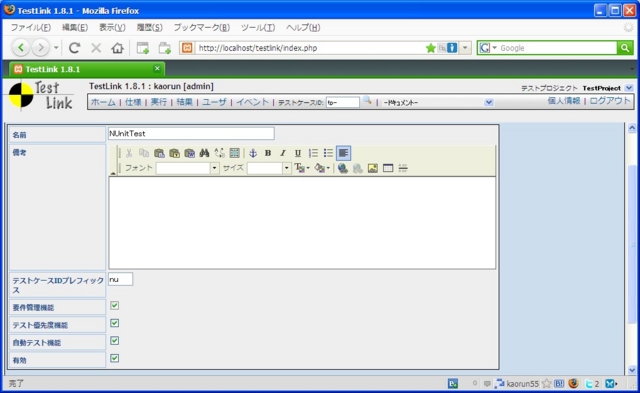Click the Cut icon in editor toolbar
The image size is (640, 393).
(129, 153)
